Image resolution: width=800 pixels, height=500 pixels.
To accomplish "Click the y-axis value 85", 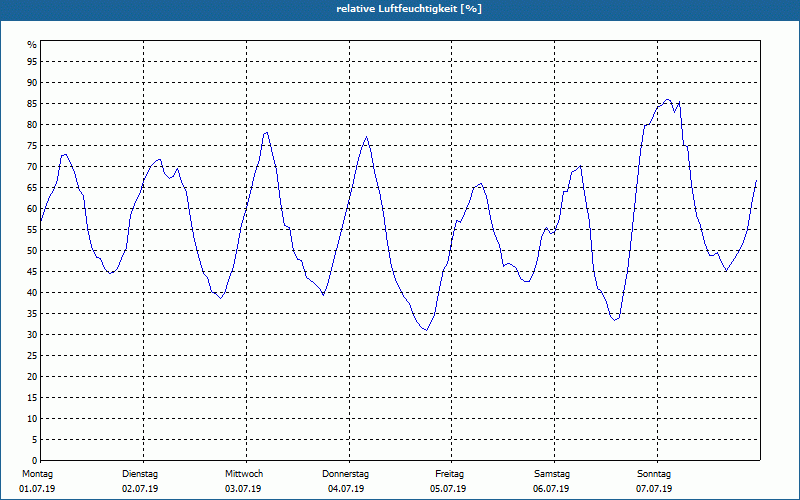I will coord(32,104).
